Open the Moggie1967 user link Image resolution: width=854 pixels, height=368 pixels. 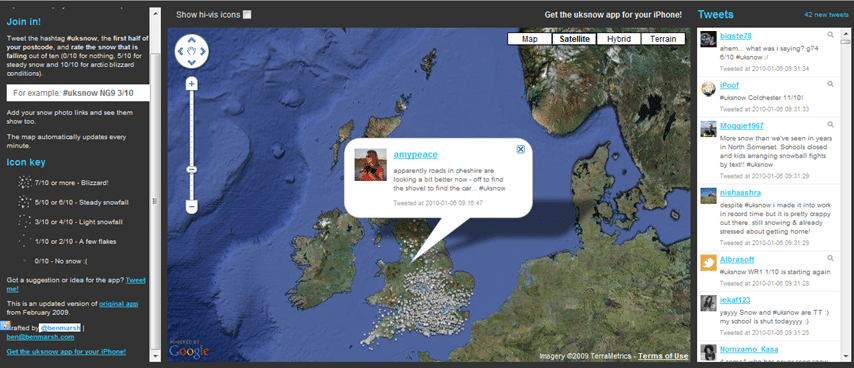(742, 125)
